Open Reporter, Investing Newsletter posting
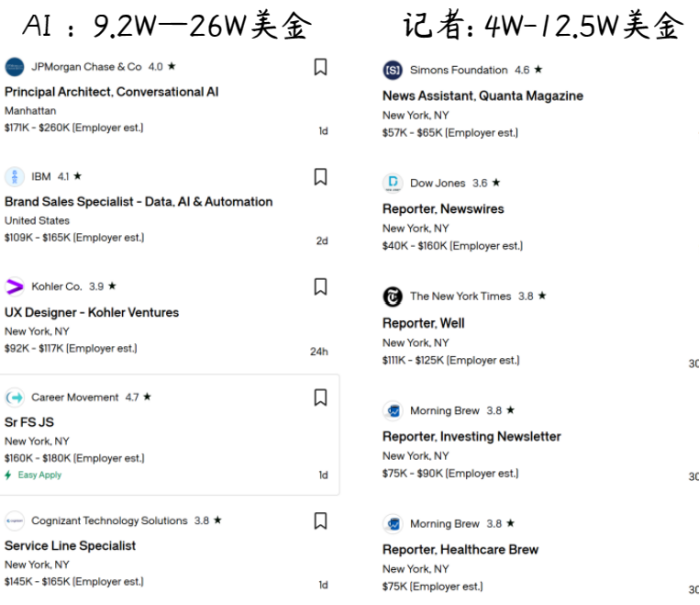 click(471, 436)
